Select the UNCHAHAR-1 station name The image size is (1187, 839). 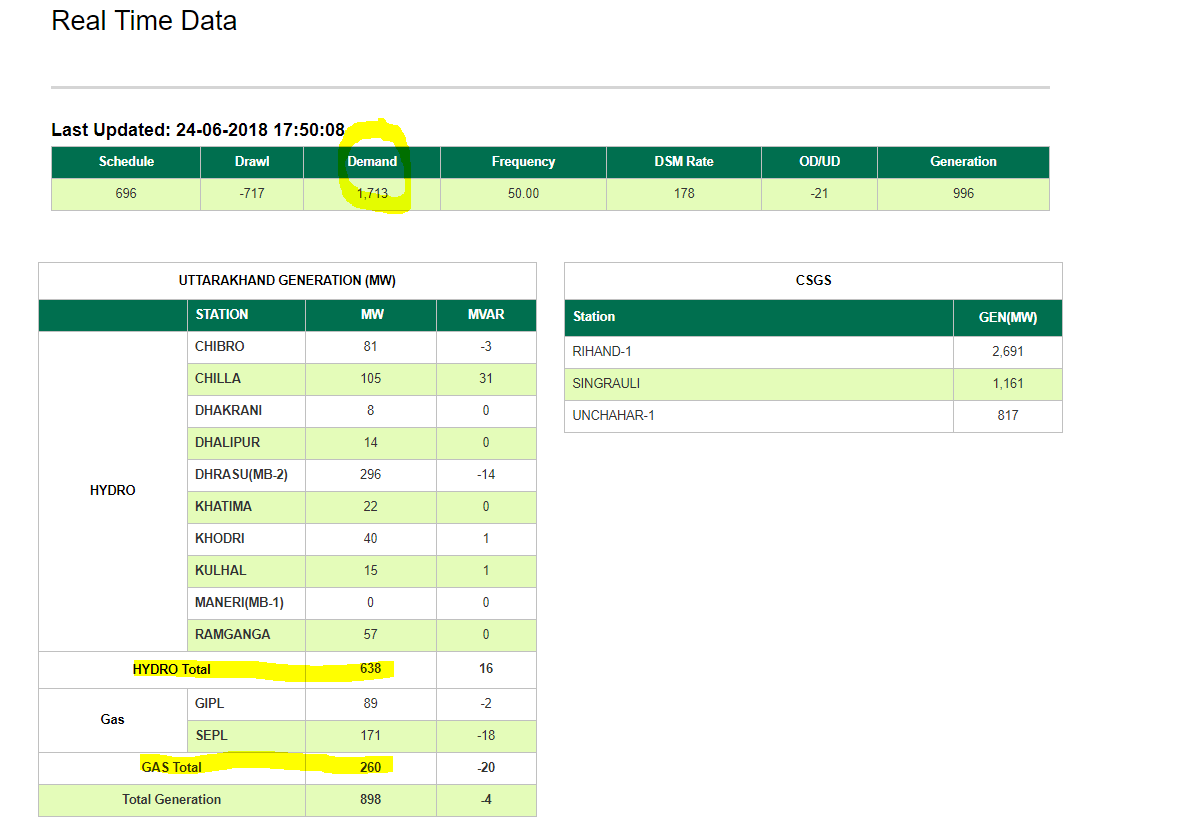(x=614, y=416)
